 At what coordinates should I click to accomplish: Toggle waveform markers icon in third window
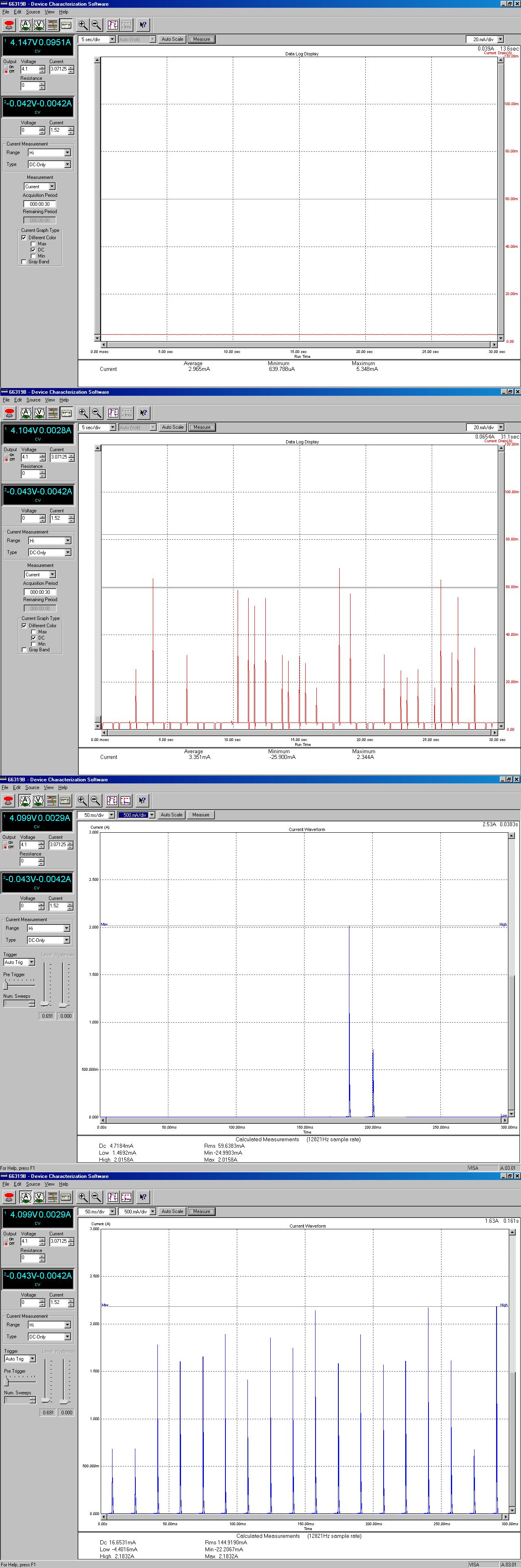tap(112, 801)
